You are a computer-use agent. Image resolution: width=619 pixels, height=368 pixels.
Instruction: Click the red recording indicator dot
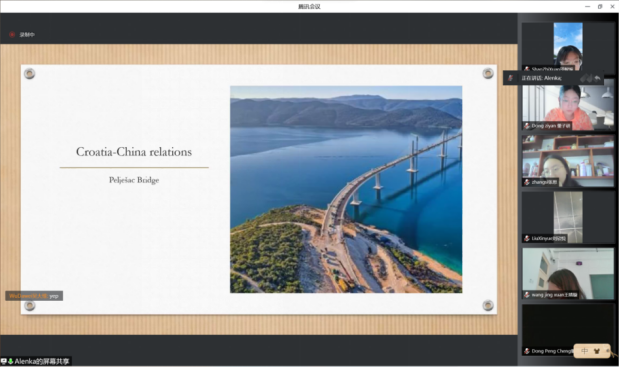click(x=12, y=35)
